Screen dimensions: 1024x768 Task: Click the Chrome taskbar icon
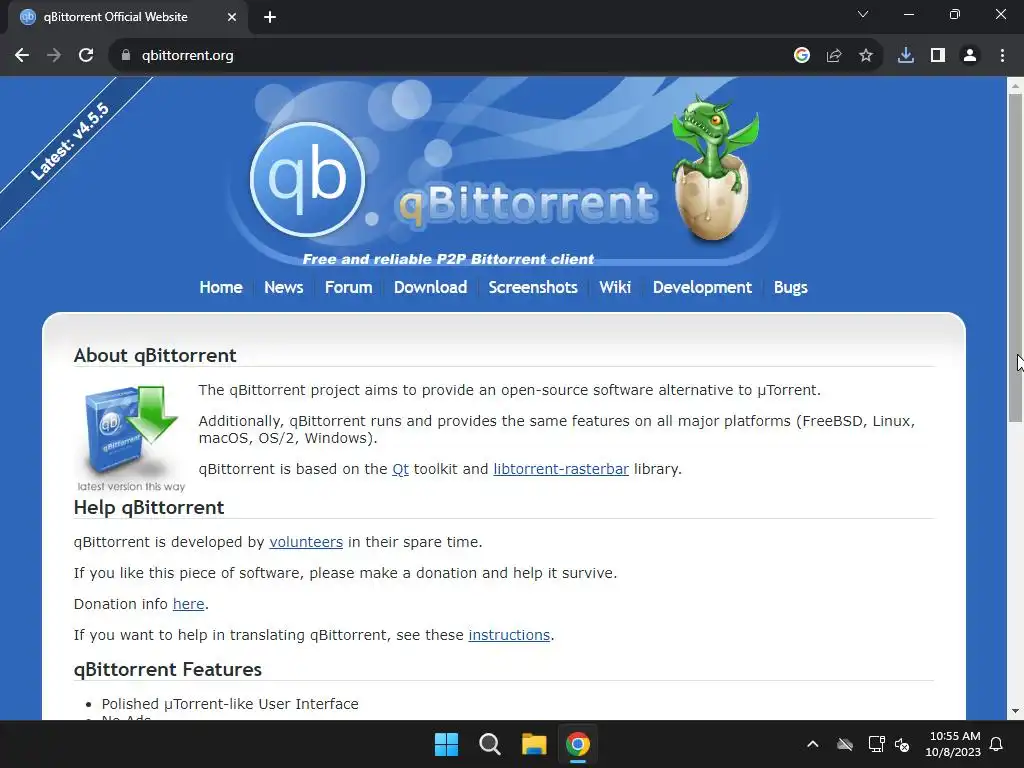[577, 744]
